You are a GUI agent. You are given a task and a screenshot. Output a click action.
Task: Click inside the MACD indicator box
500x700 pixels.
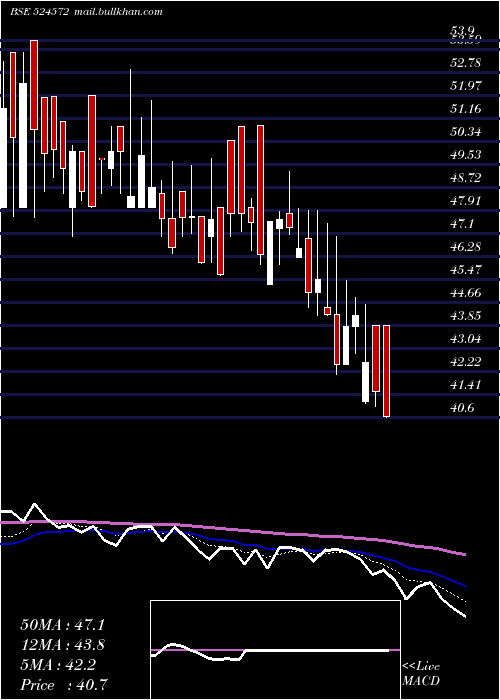[x=275, y=650]
